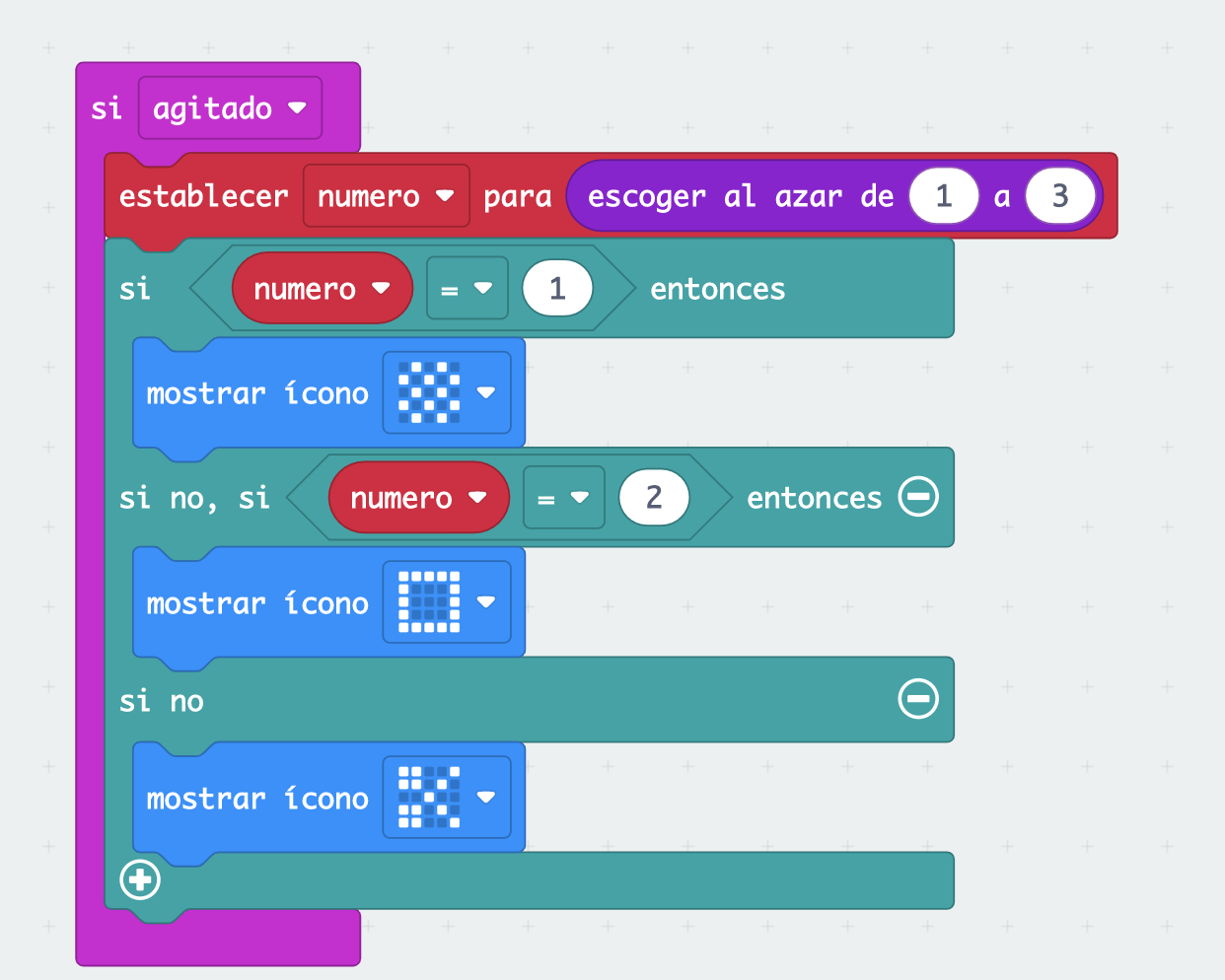Add a new branch with the plus icon
The height and width of the screenshot is (980, 1225).
[139, 880]
